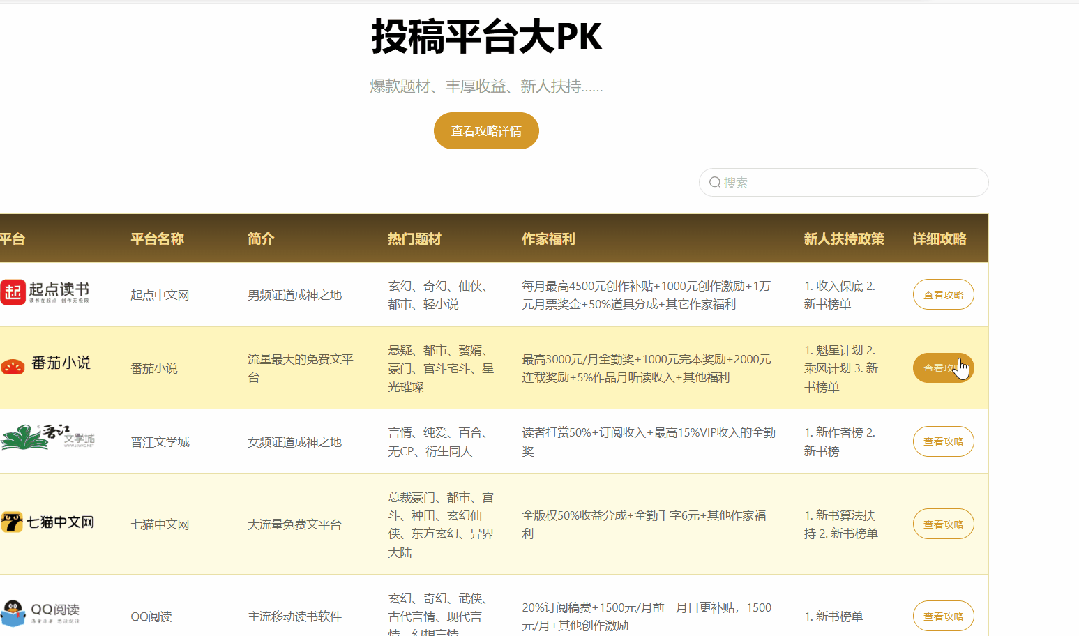Click 番茄 writer benefits cell 最高3000元/月全勤奖
This screenshot has width=1079, height=636.
(x=646, y=368)
